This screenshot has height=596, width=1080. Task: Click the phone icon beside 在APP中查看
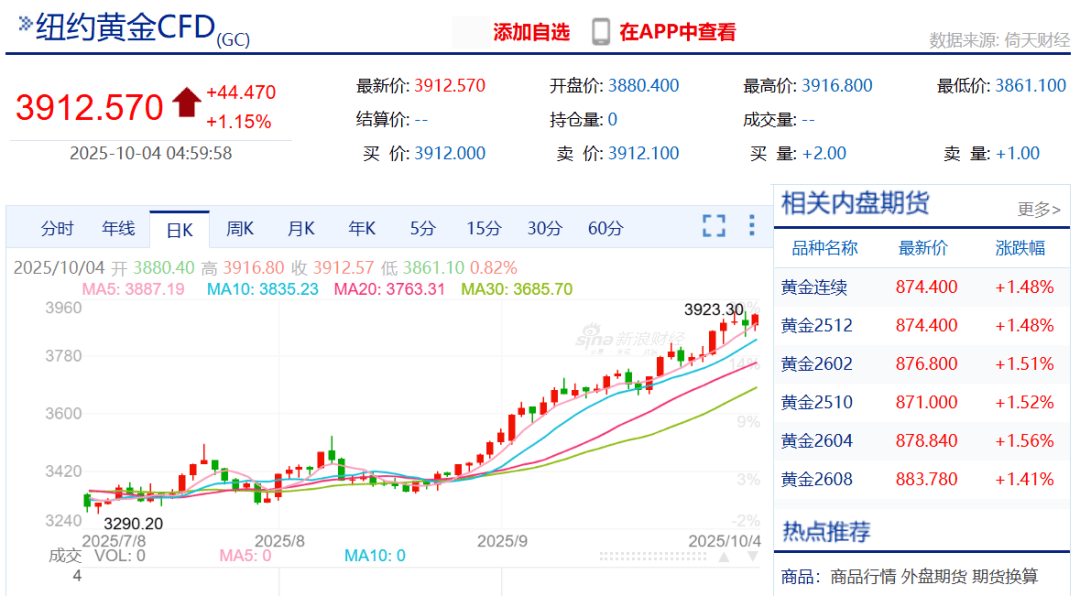point(600,32)
